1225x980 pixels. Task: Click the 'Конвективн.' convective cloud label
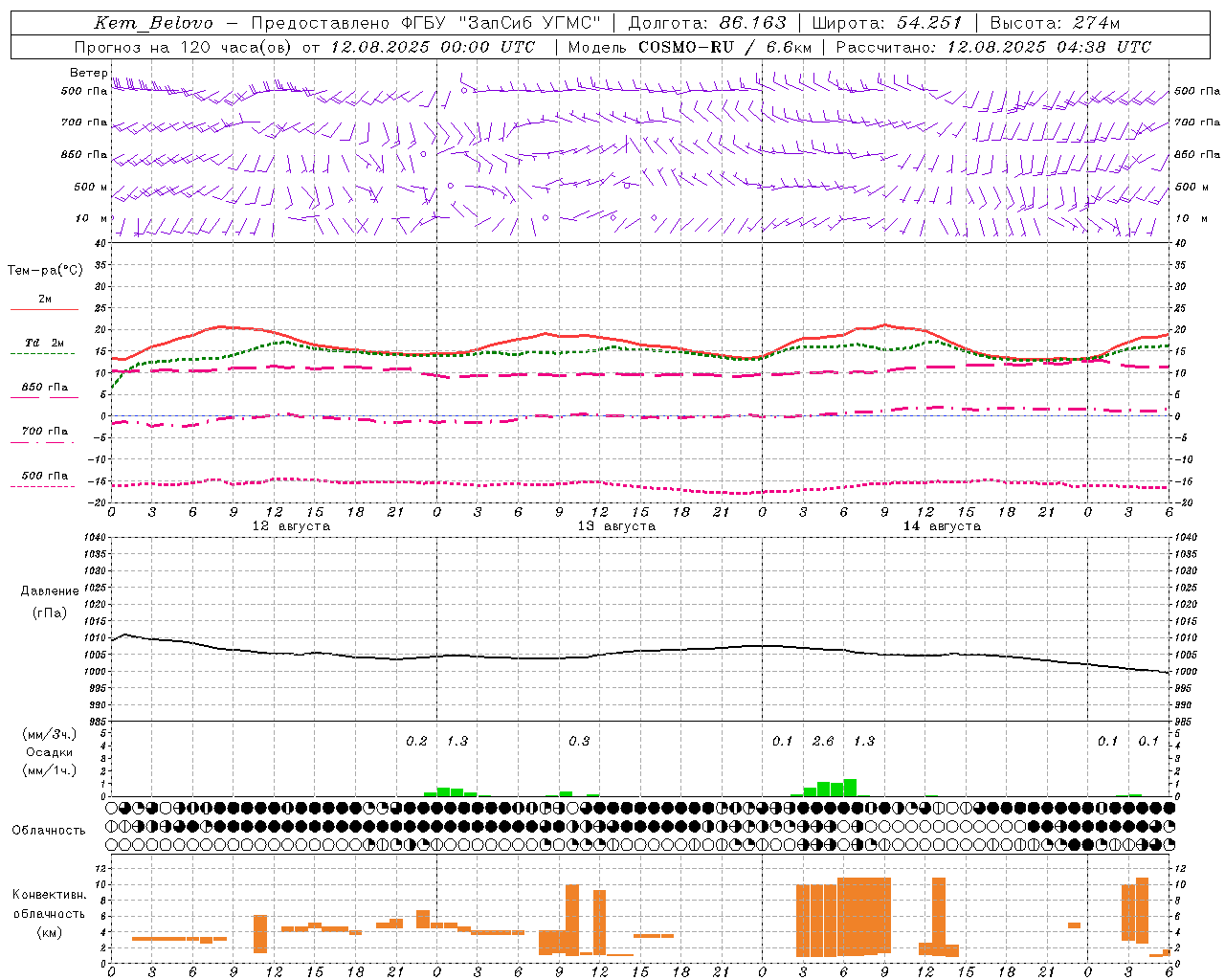click(x=50, y=895)
